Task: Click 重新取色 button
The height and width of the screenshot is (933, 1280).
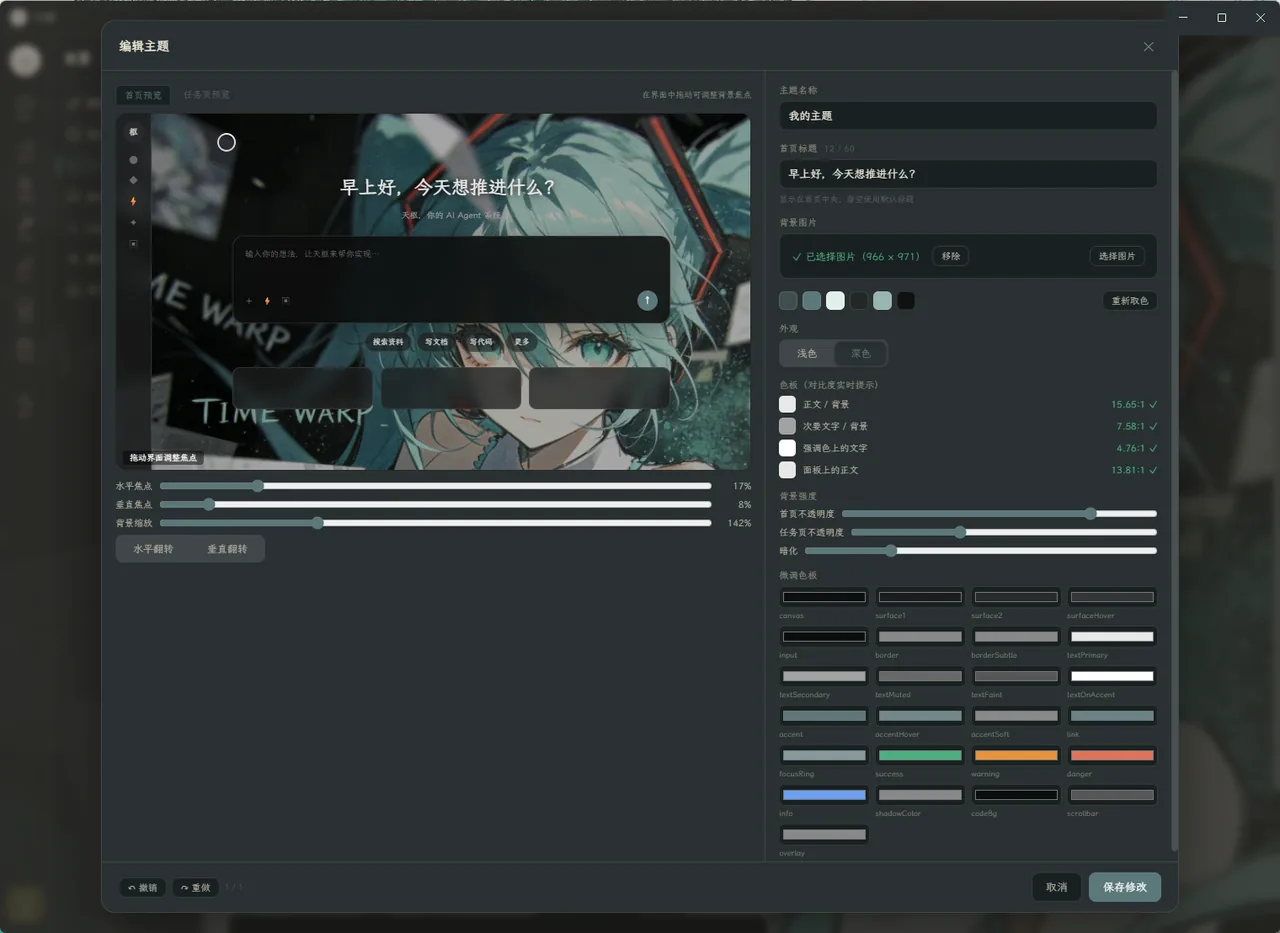Action: tap(1130, 300)
